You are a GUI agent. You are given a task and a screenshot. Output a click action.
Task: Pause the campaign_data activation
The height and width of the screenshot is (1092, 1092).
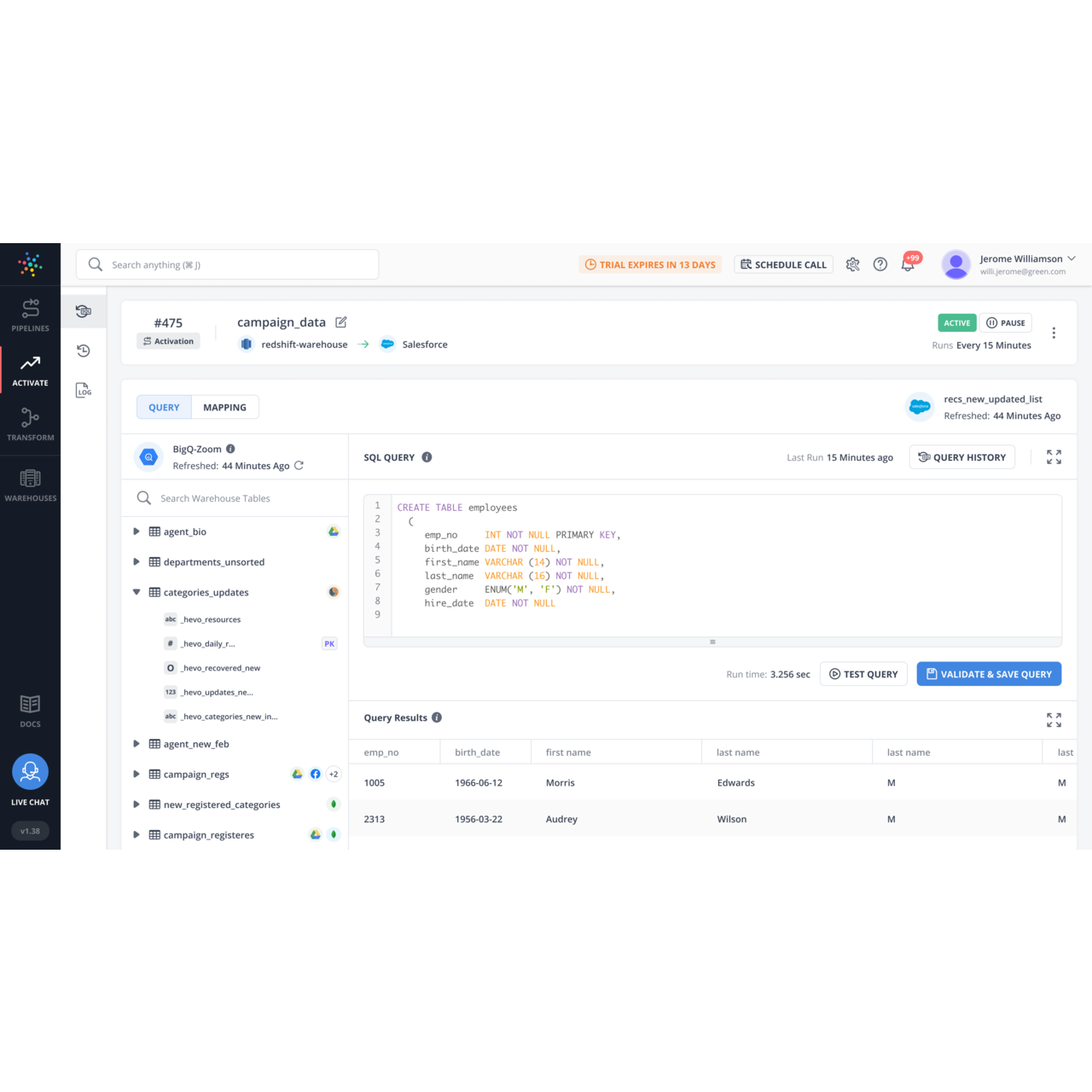pos(1006,323)
